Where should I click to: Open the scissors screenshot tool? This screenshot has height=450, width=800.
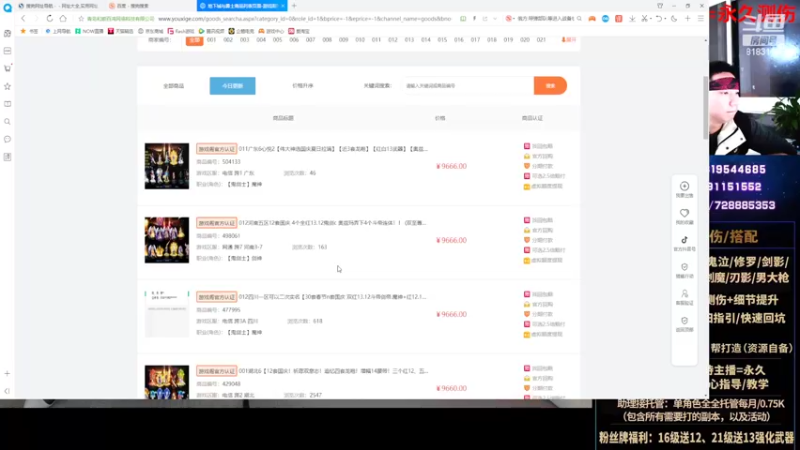pyautogui.click(x=645, y=18)
